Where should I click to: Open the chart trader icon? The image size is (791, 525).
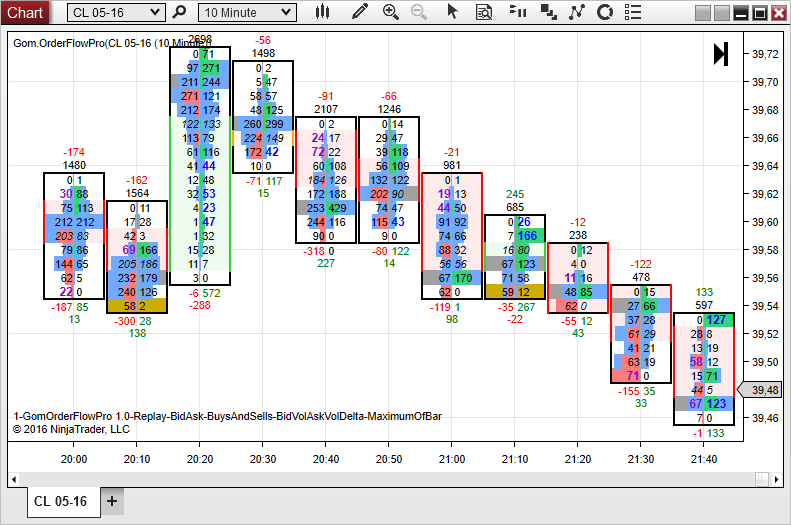(518, 12)
